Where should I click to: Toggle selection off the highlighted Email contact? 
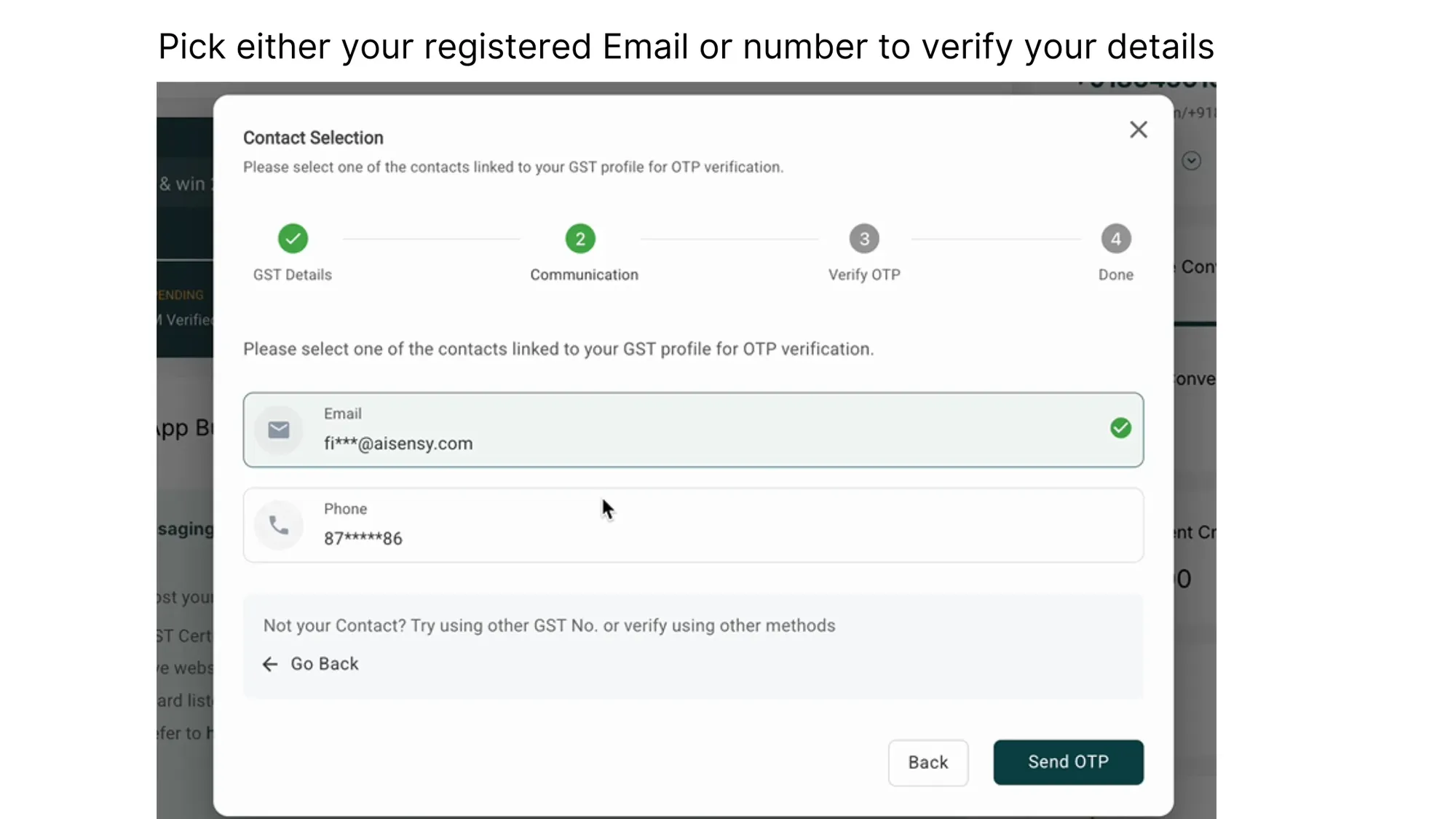pos(692,430)
